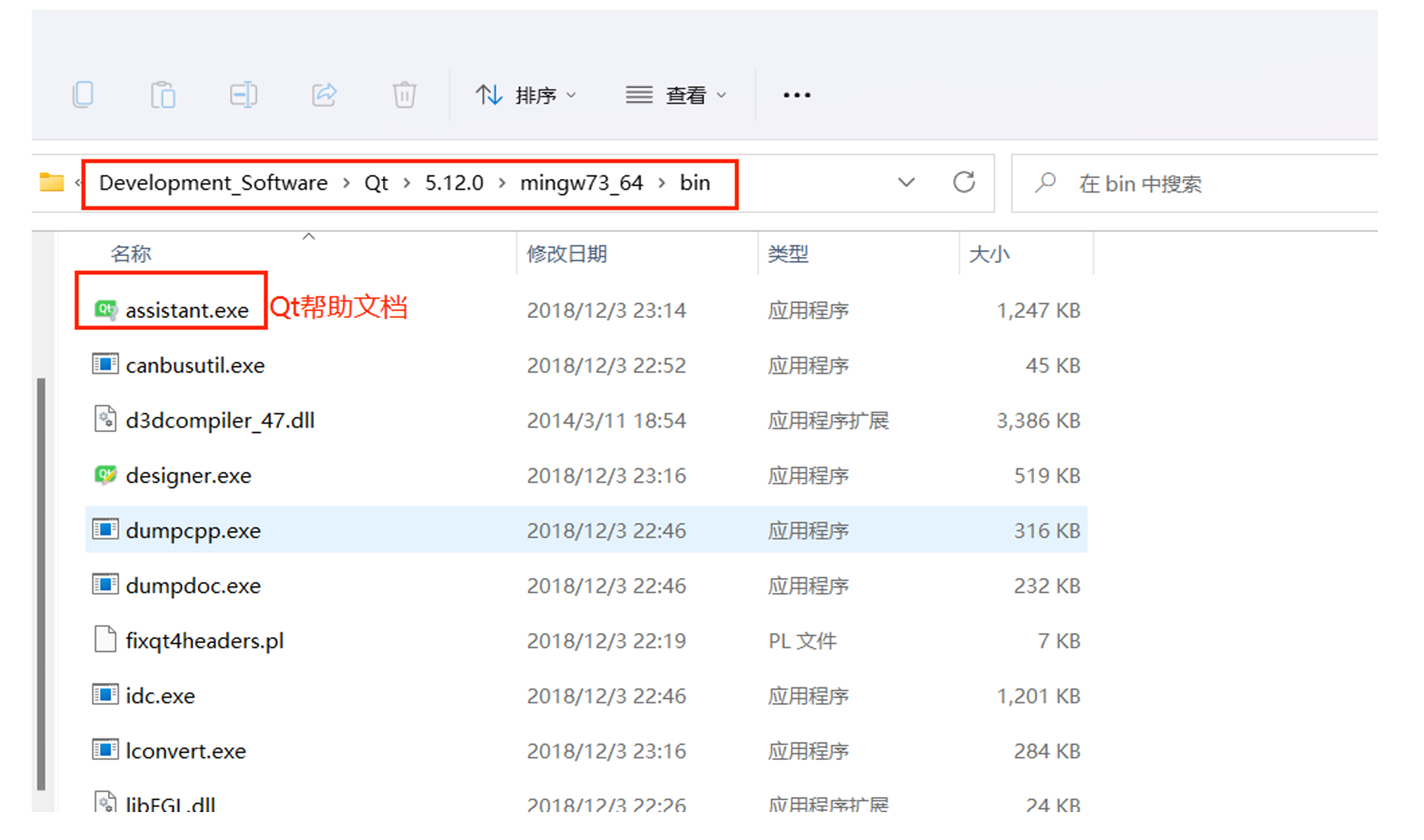Select the designer.exe Qt icon
The height and width of the screenshot is (840, 1424).
click(105, 475)
